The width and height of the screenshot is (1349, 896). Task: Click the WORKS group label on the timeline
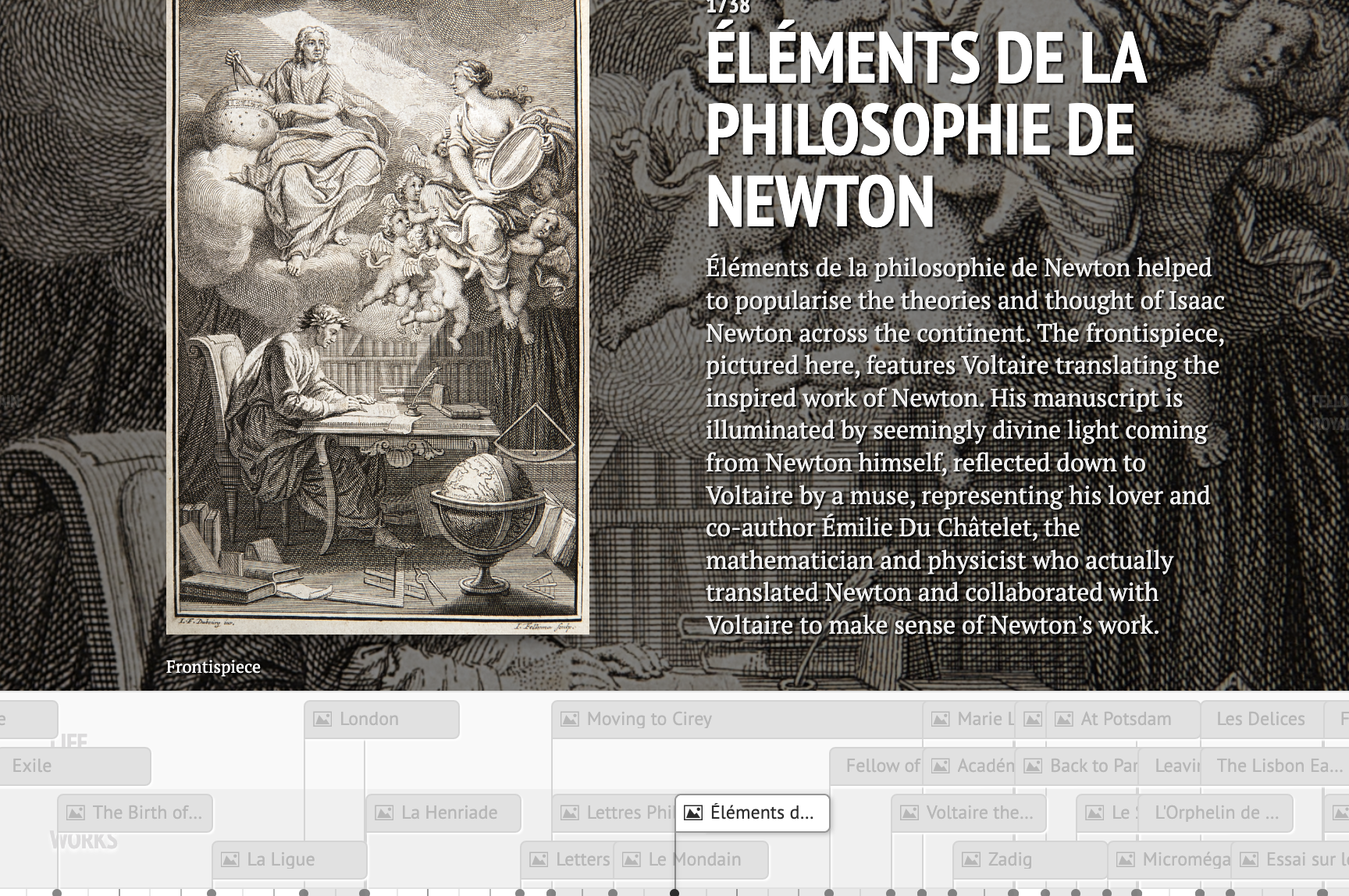click(84, 841)
